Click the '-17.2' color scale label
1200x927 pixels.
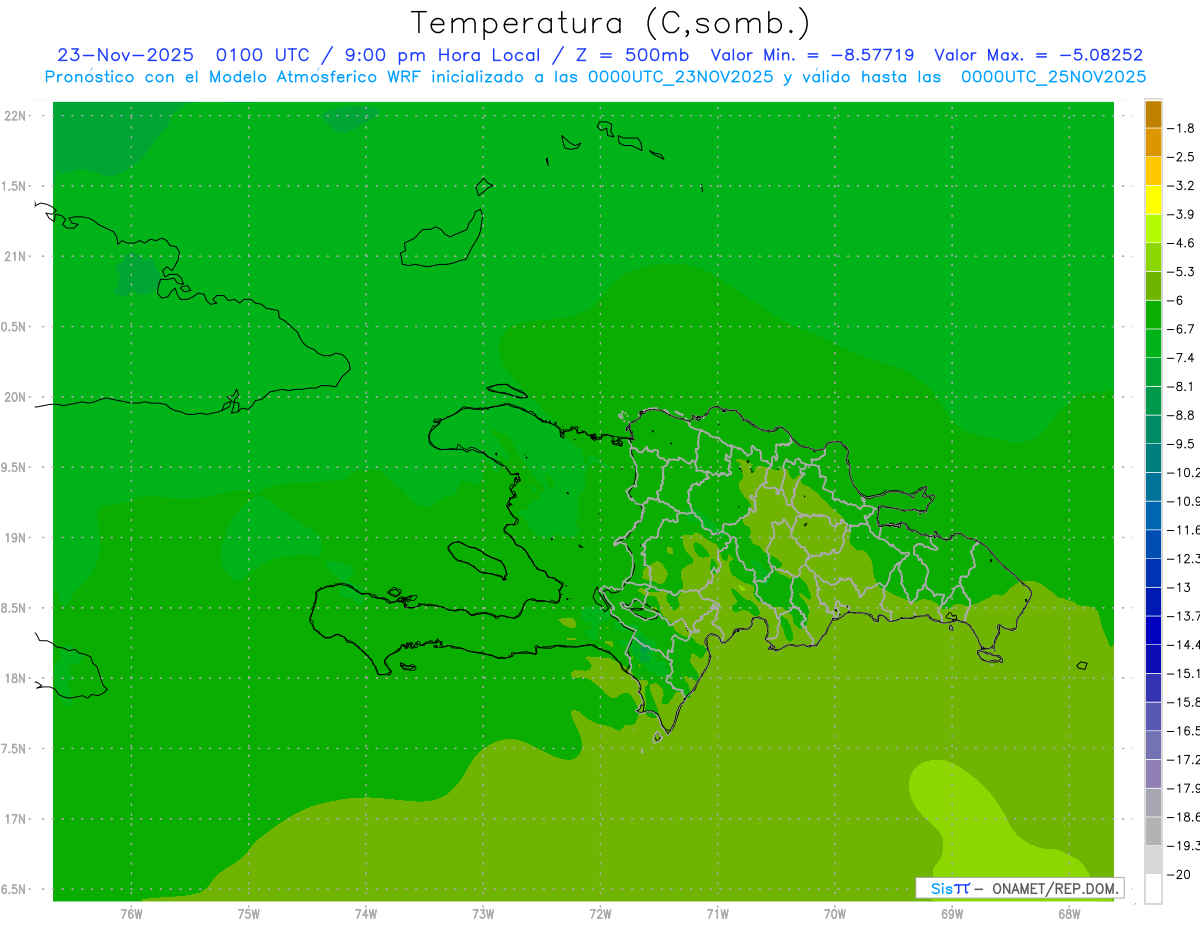[1184, 759]
